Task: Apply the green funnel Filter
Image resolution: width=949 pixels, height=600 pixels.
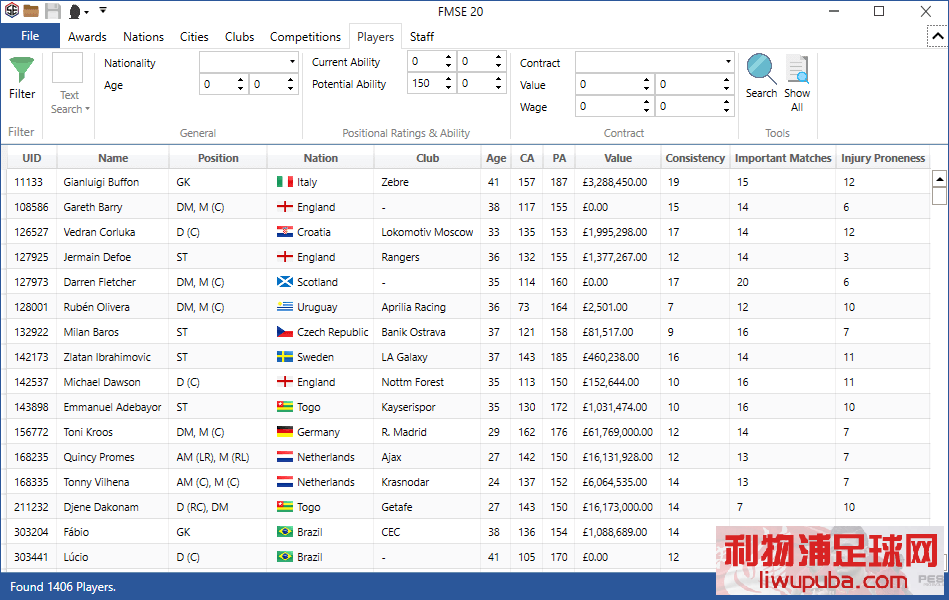Action: (22, 79)
